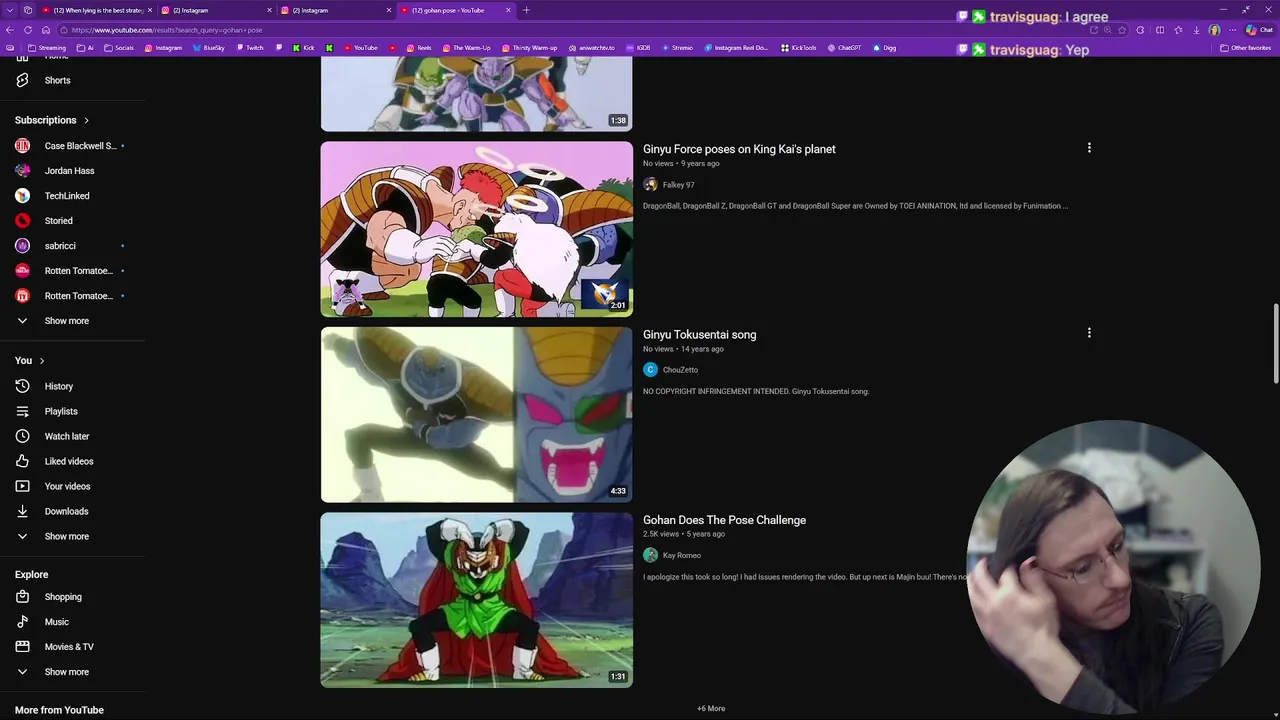The width and height of the screenshot is (1280, 720).
Task: Expand Show more under Subscriptions
Action: (66, 321)
